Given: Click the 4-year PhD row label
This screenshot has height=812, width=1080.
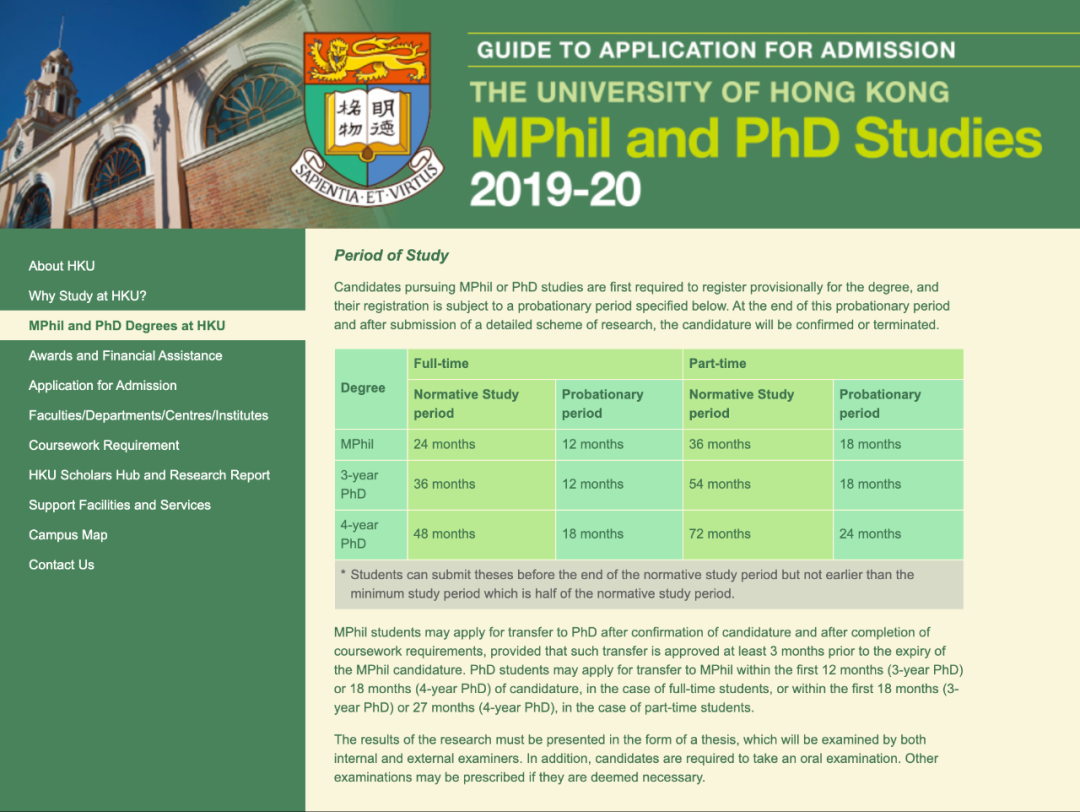Looking at the screenshot, I should pos(371,534).
